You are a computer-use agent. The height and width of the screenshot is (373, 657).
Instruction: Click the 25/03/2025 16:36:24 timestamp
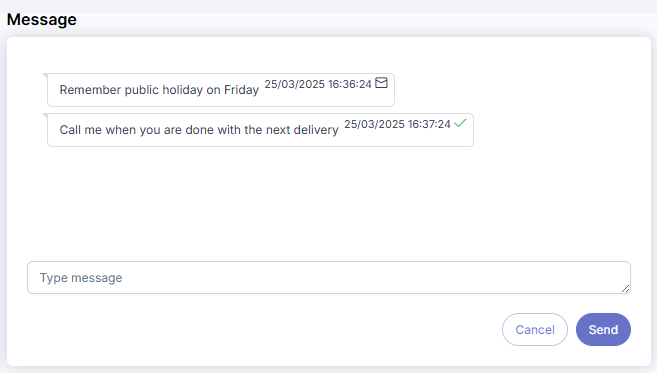(x=318, y=84)
